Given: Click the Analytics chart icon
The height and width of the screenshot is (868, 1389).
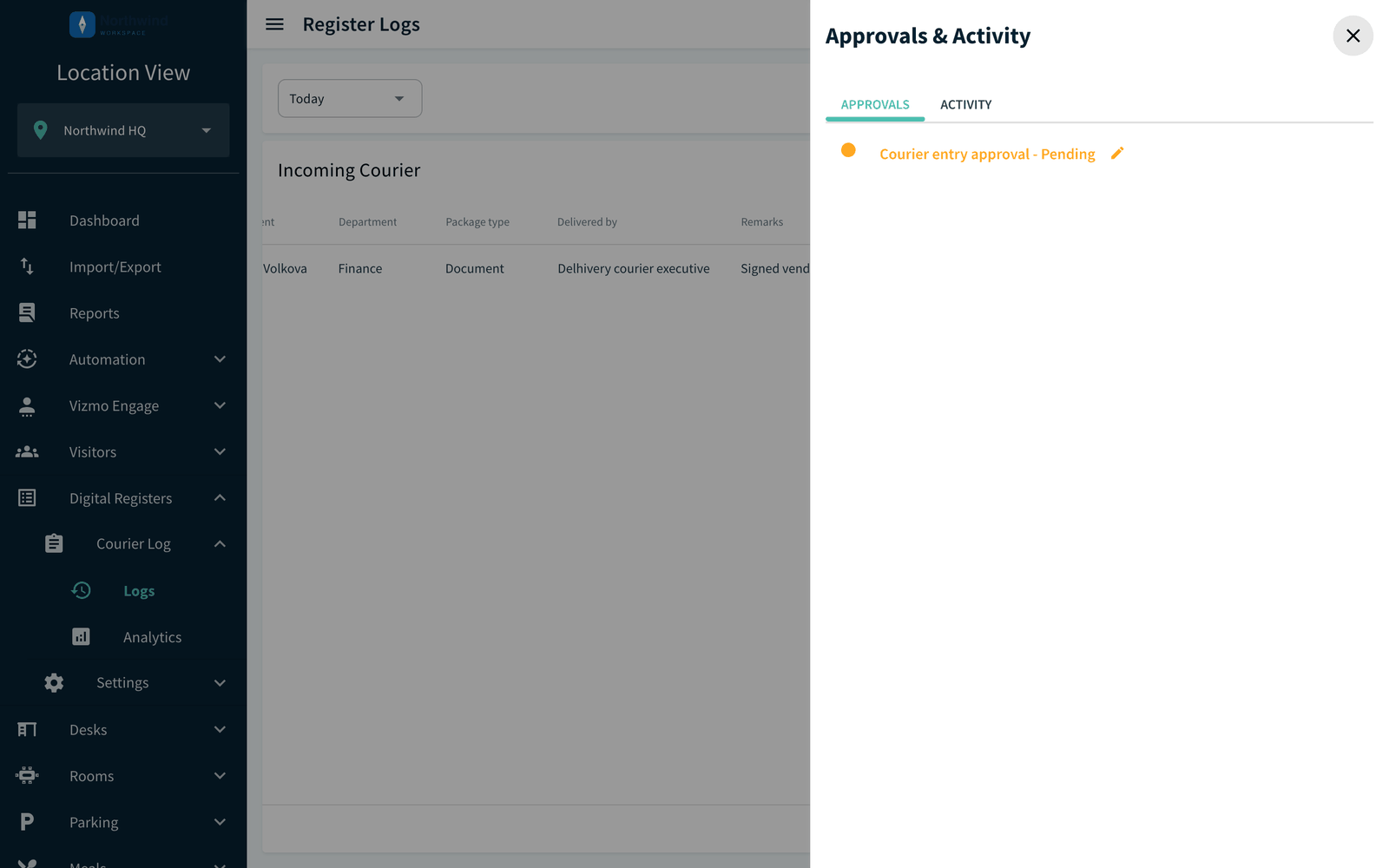Looking at the screenshot, I should [81, 636].
